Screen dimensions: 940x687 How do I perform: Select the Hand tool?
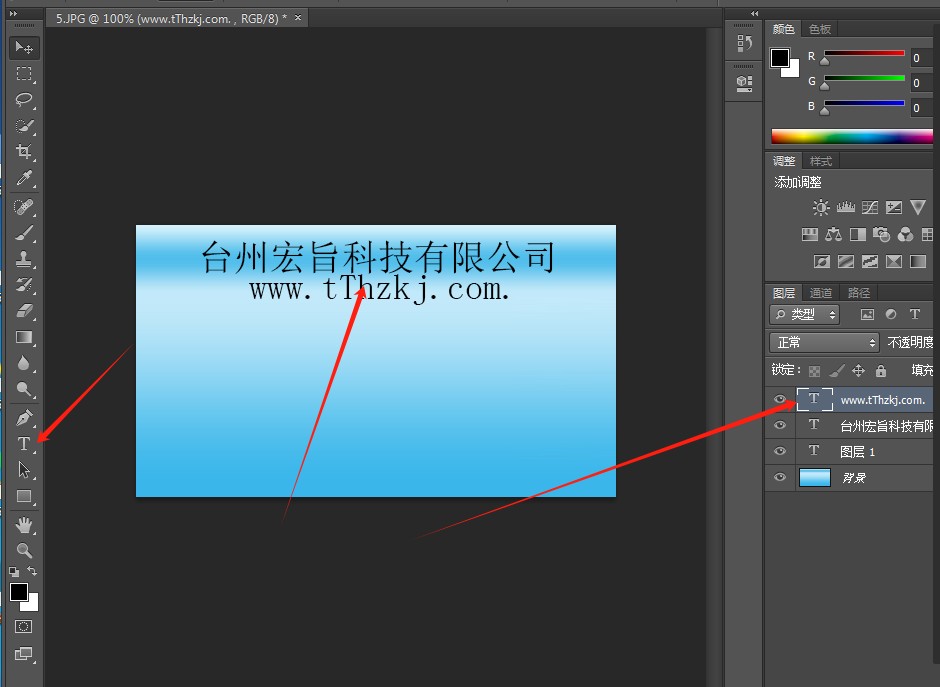coord(24,525)
